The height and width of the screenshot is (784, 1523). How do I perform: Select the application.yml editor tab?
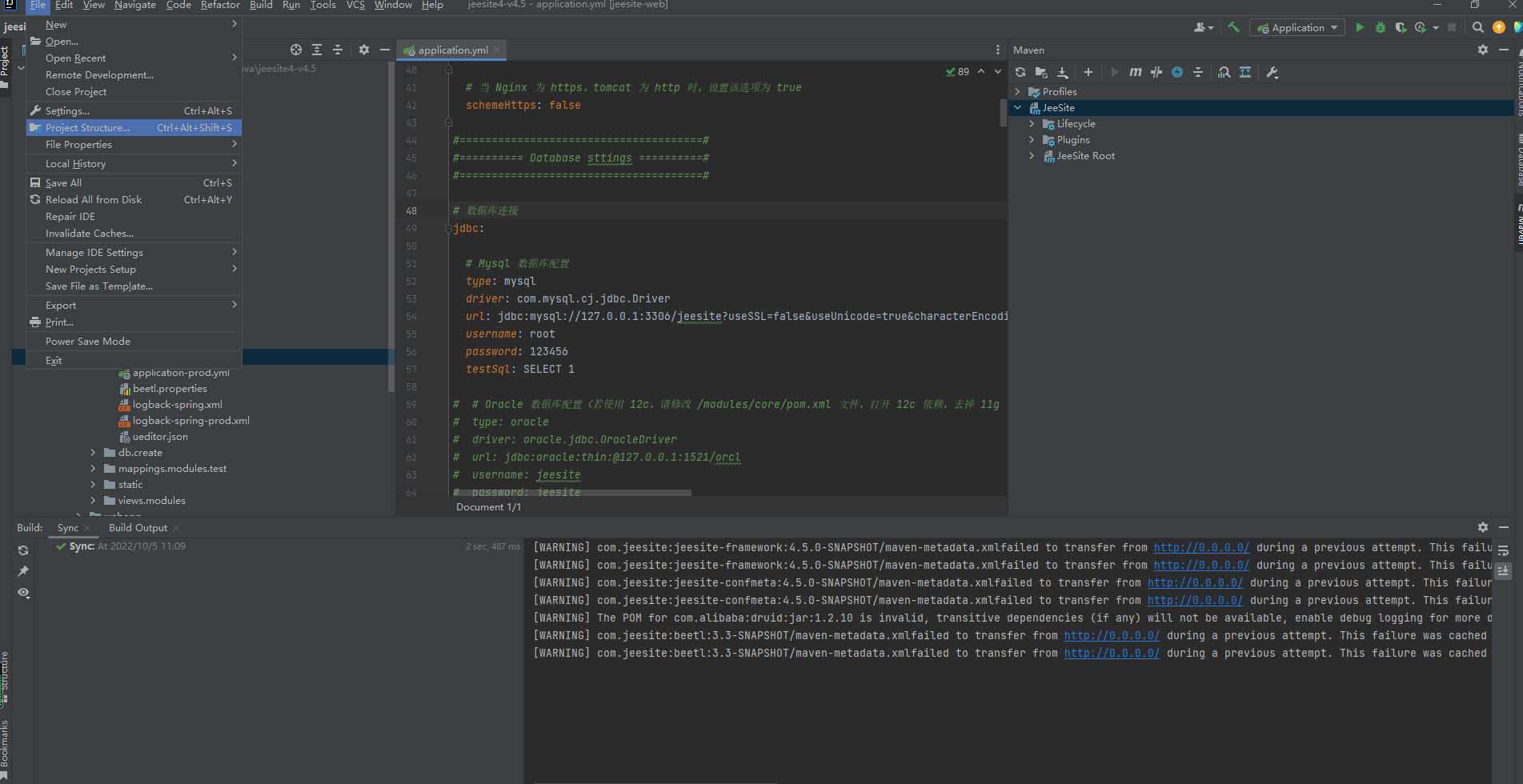(453, 50)
